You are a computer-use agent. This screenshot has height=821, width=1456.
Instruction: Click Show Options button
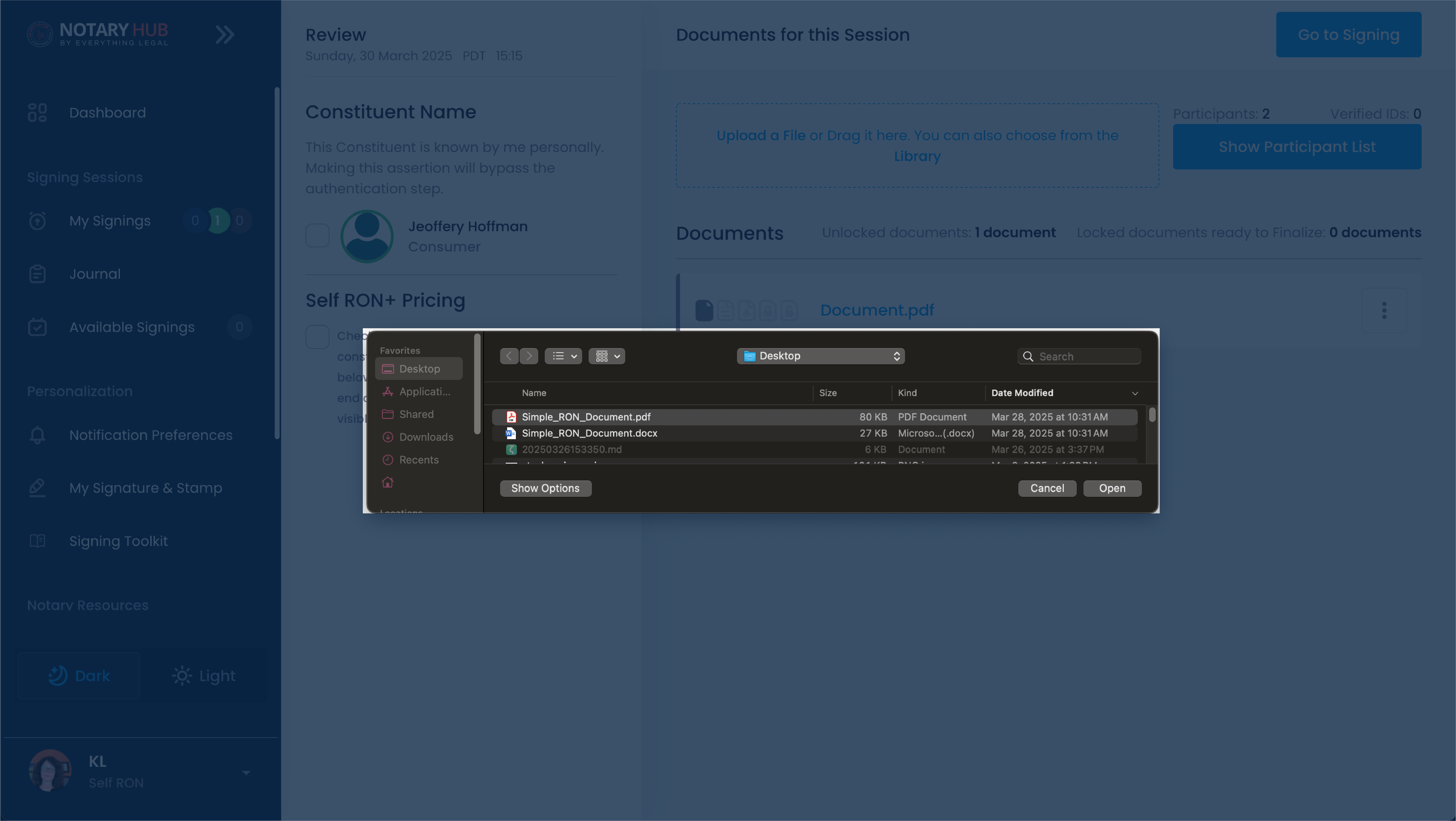(x=546, y=489)
